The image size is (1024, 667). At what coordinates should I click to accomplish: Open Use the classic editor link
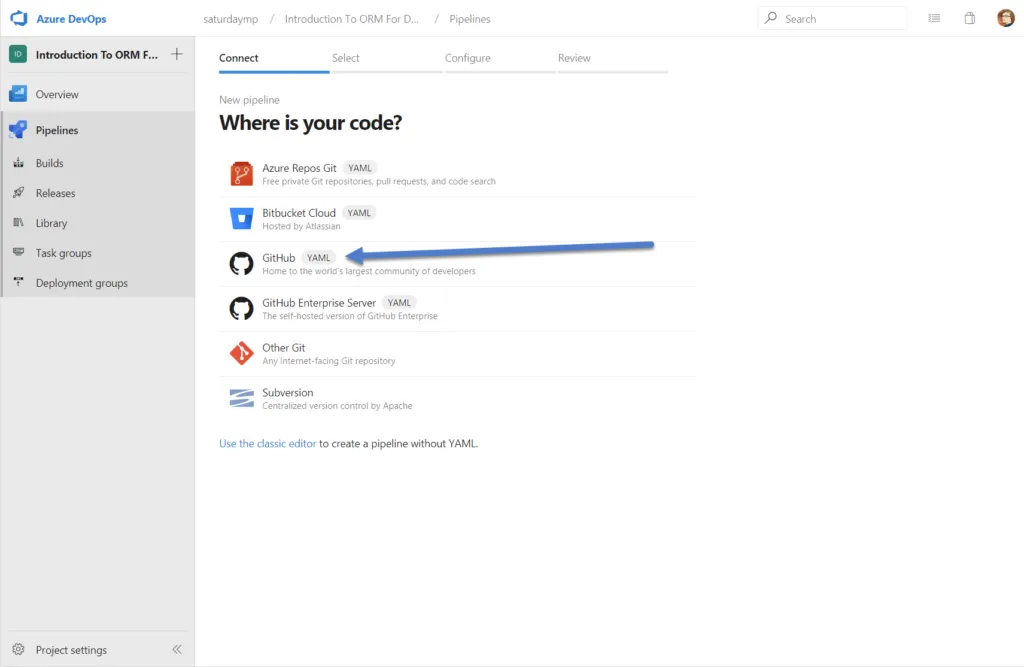[268, 444]
